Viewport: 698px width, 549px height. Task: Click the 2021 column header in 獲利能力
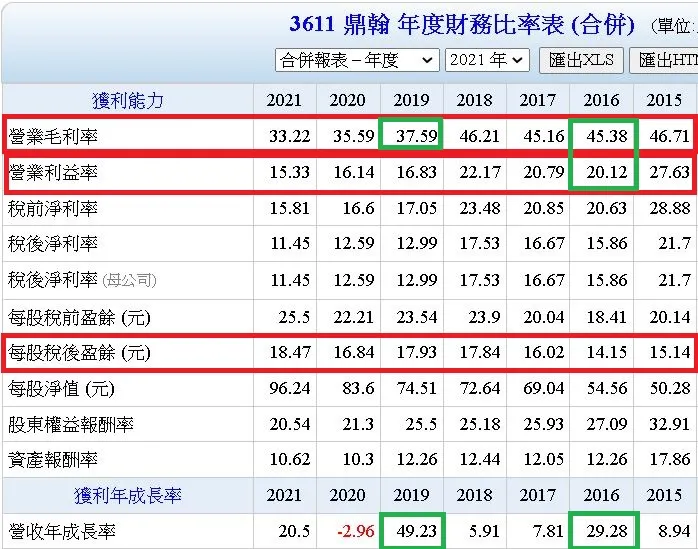(x=284, y=100)
